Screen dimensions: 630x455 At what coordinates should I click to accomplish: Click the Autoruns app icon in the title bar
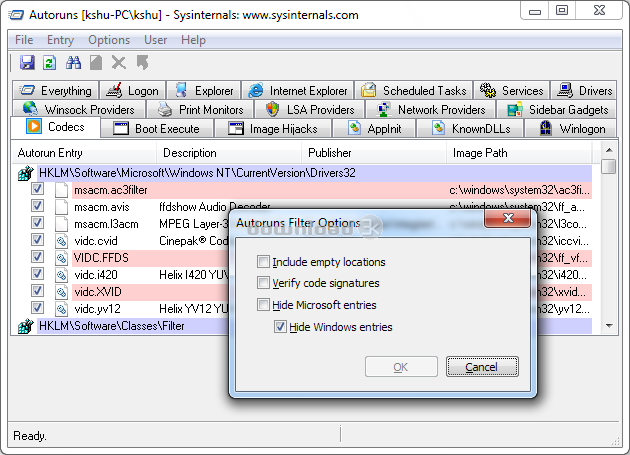pyautogui.click(x=16, y=15)
